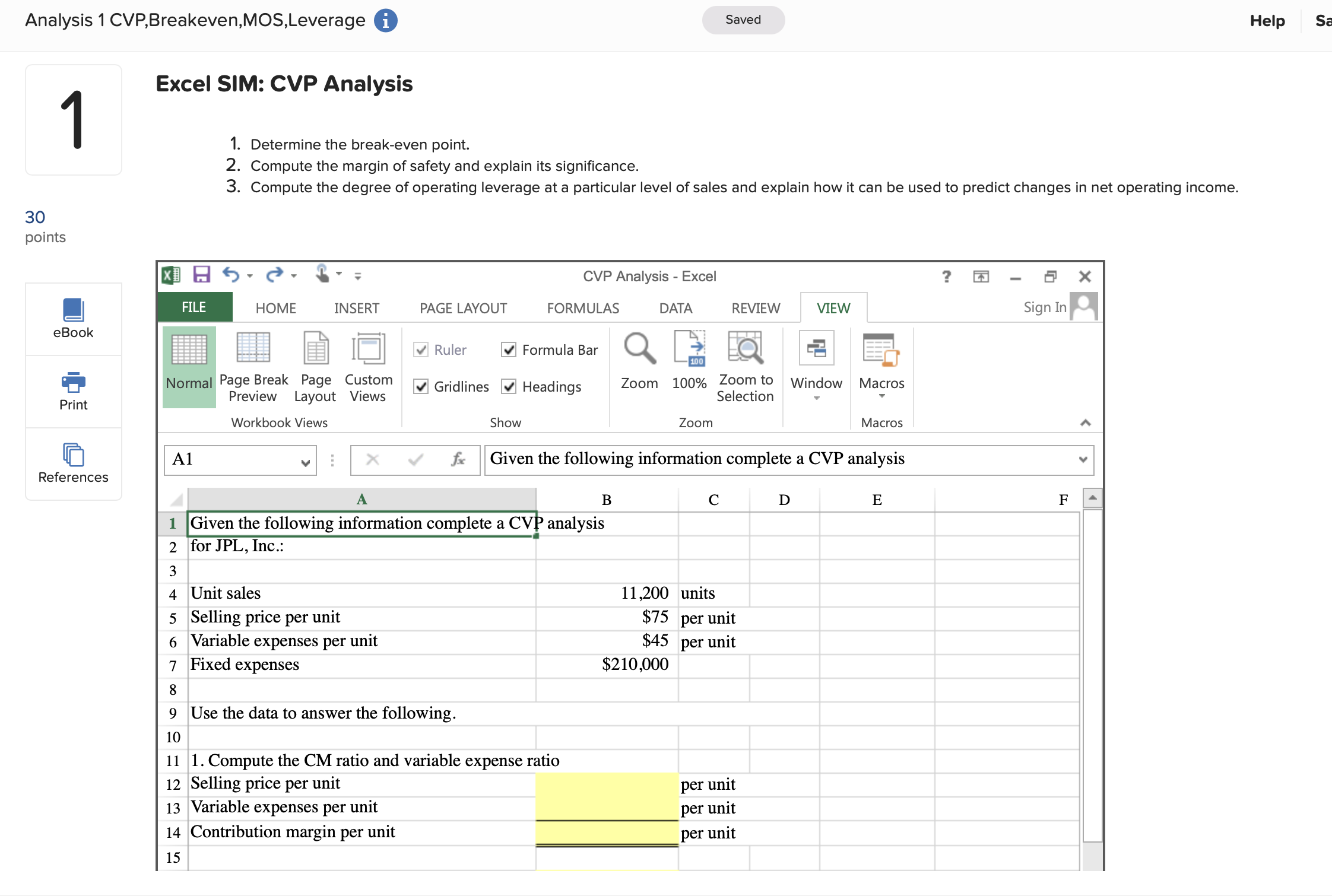The width and height of the screenshot is (1332, 896).
Task: Click the References button
Action: click(73, 463)
